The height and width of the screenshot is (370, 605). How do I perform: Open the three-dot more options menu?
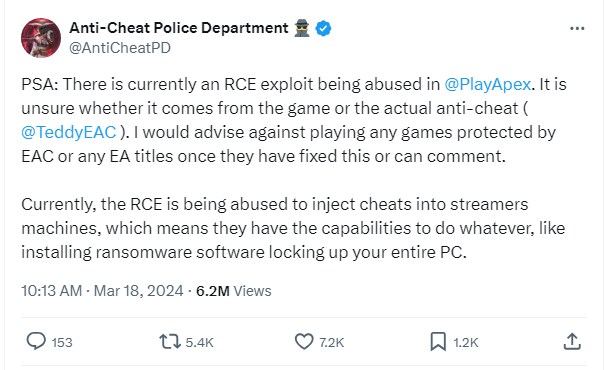pos(577,28)
